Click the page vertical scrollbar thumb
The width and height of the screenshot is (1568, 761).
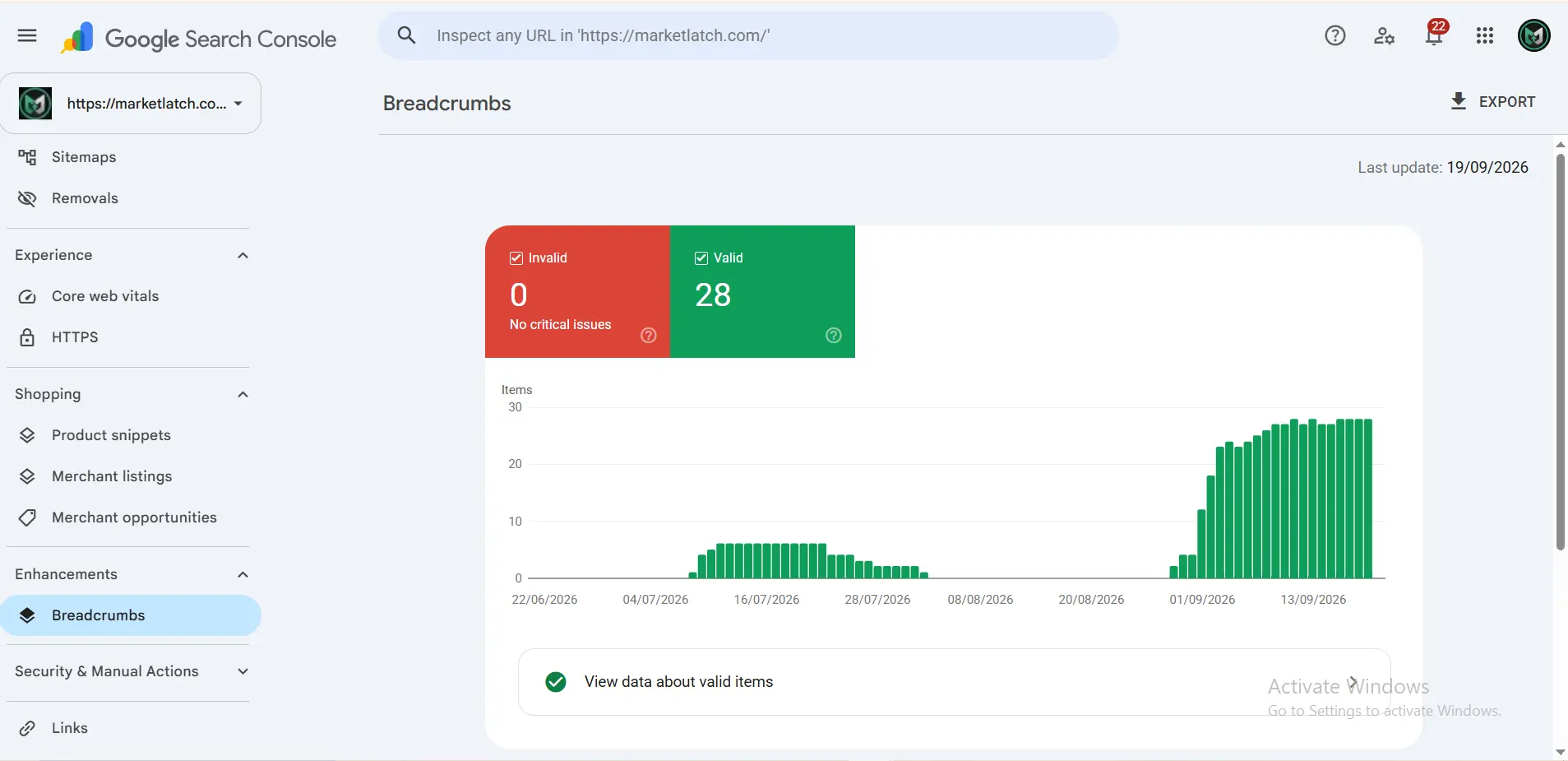[1561, 352]
